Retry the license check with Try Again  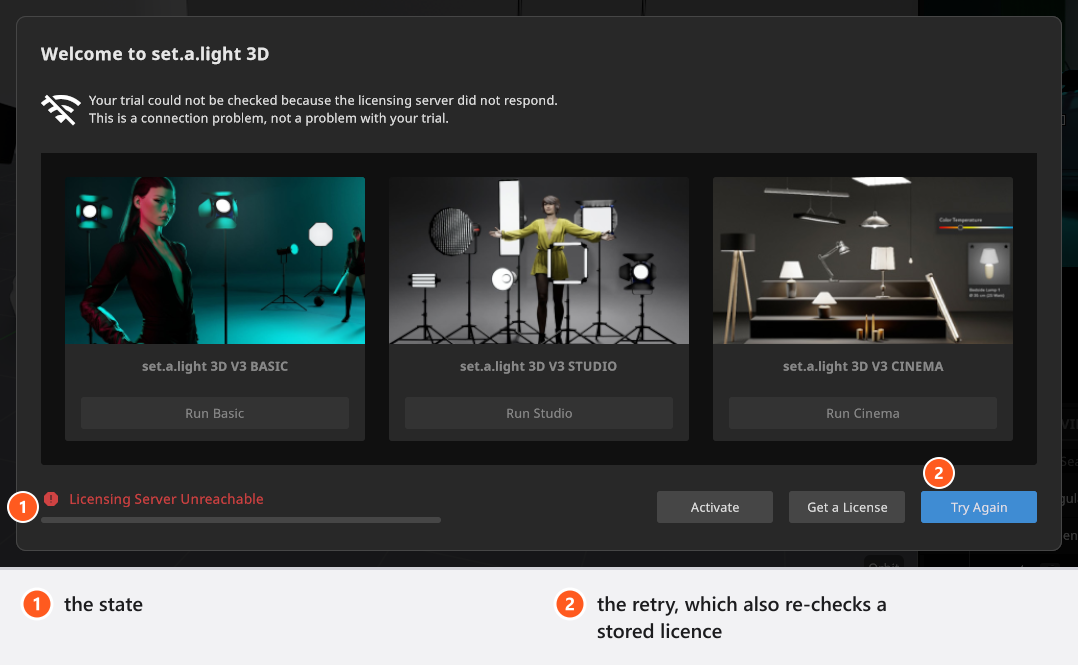pos(979,507)
